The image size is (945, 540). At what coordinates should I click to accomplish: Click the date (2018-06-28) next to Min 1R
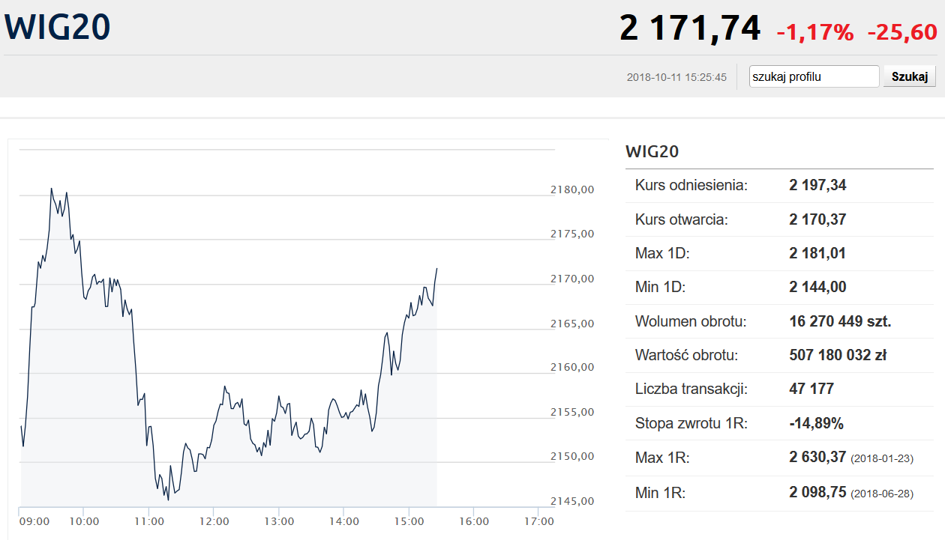[882, 494]
